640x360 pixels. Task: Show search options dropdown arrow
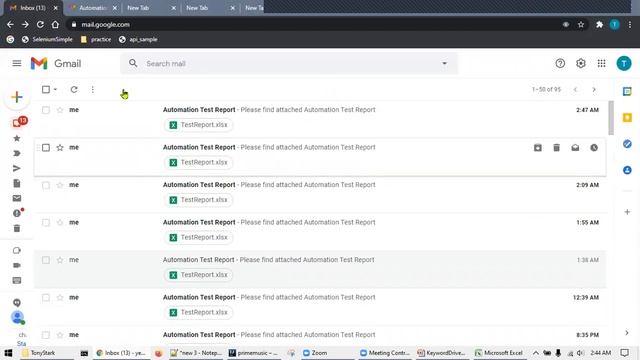pos(444,63)
